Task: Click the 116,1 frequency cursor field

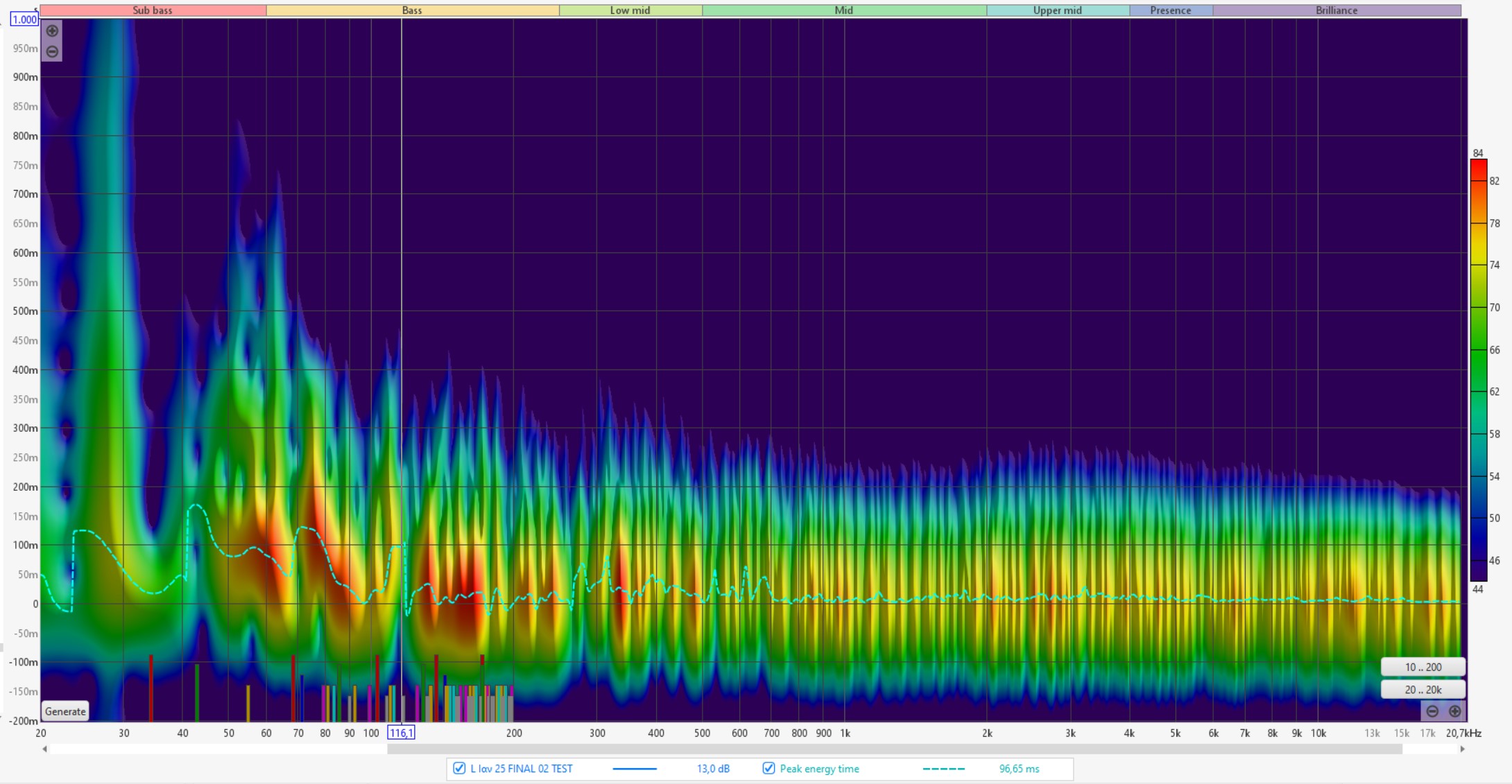Action: [401, 733]
